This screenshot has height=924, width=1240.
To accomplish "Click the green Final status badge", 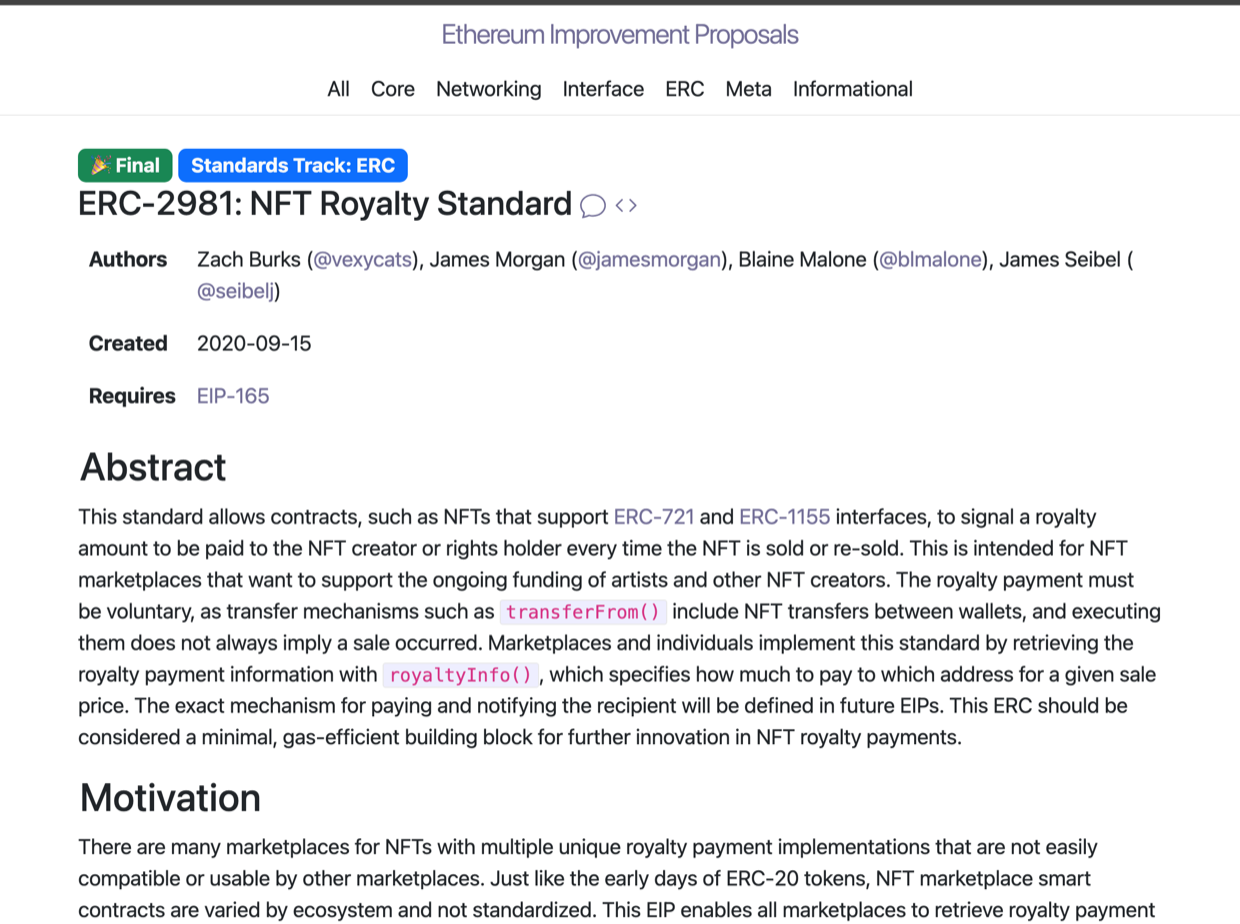I will tap(125, 165).
